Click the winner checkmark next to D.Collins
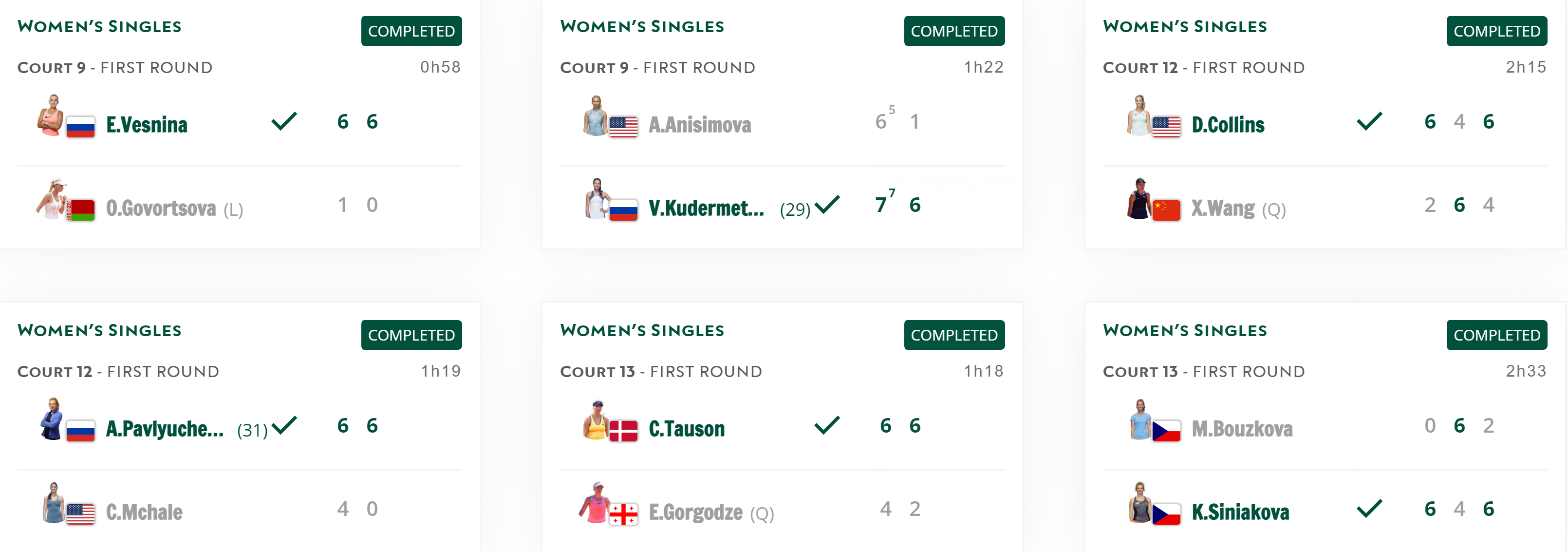This screenshot has width=1568, height=552. [x=1369, y=121]
